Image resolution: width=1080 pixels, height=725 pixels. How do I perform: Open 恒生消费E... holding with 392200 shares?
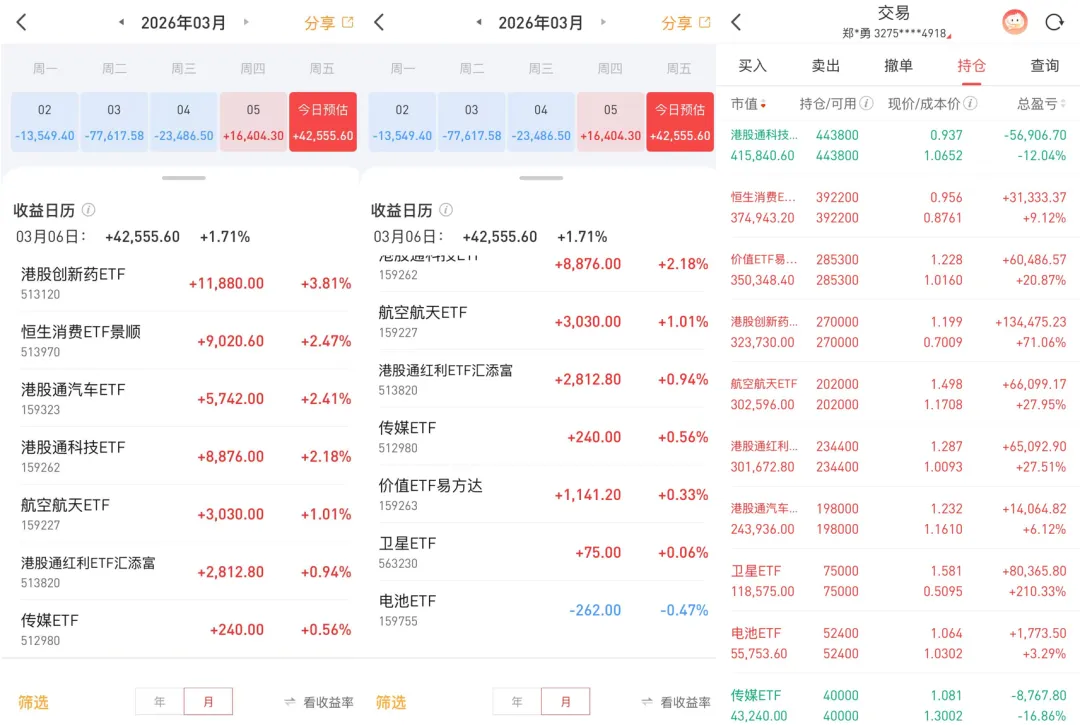point(898,207)
